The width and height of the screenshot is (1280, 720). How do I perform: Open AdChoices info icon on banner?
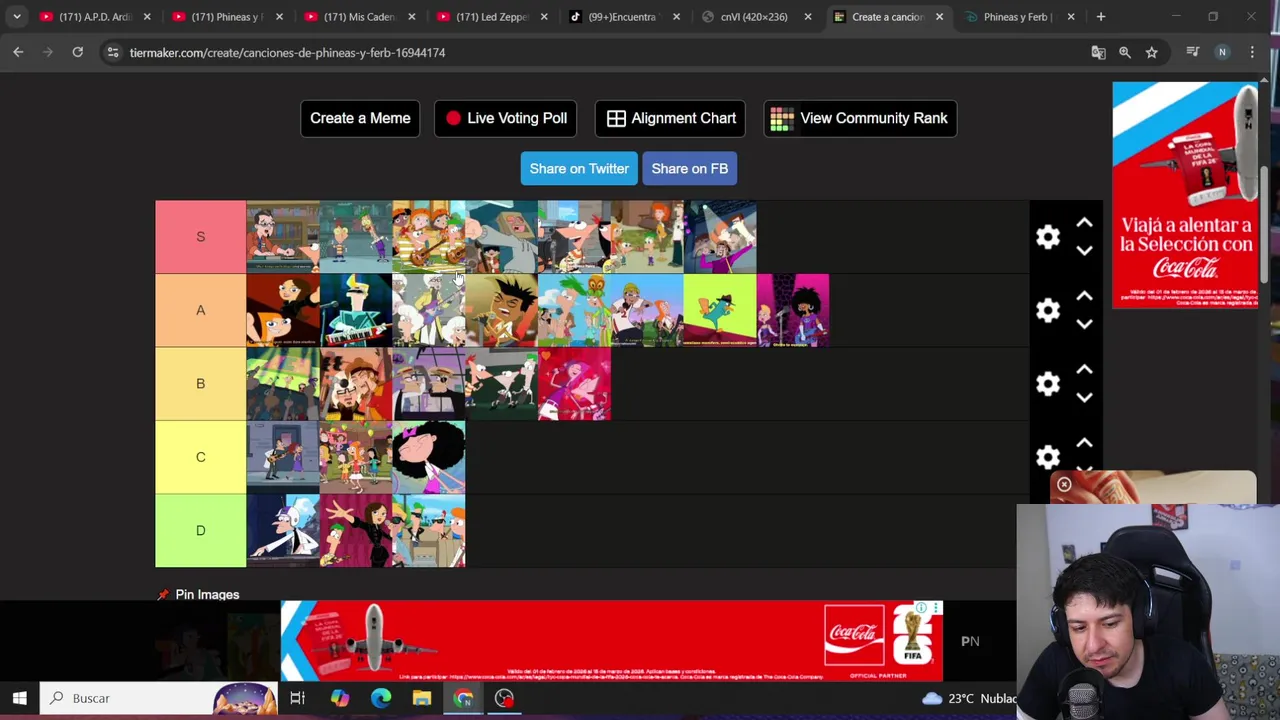point(921,608)
